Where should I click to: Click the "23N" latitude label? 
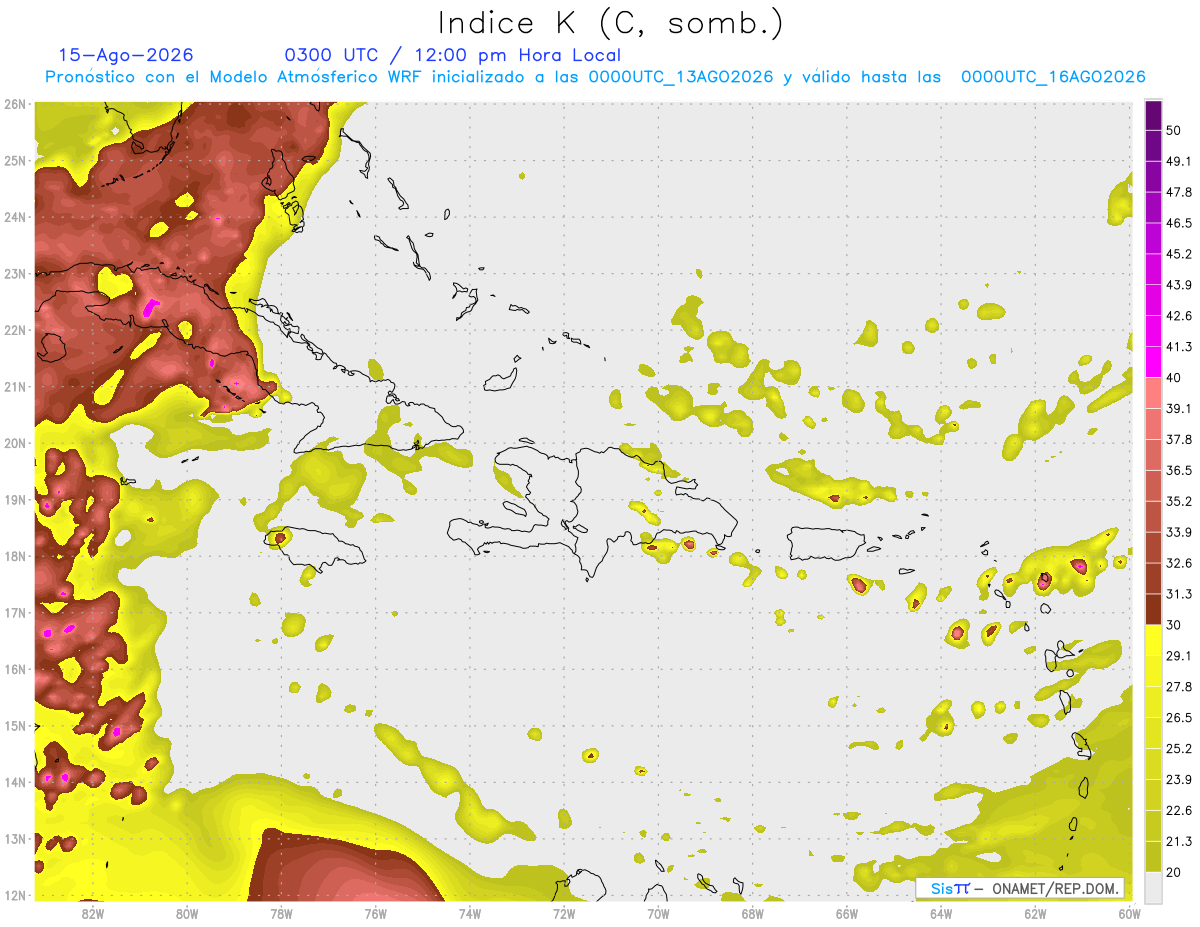[x=15, y=273]
